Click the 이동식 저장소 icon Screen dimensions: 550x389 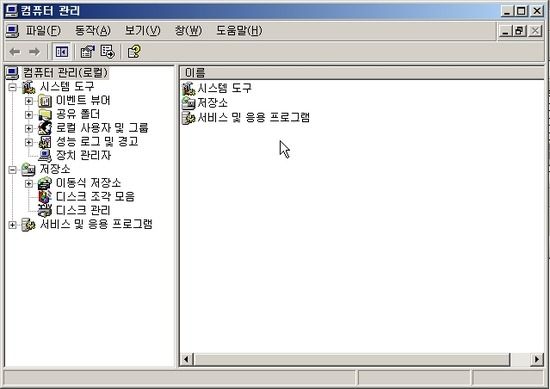(x=45, y=183)
